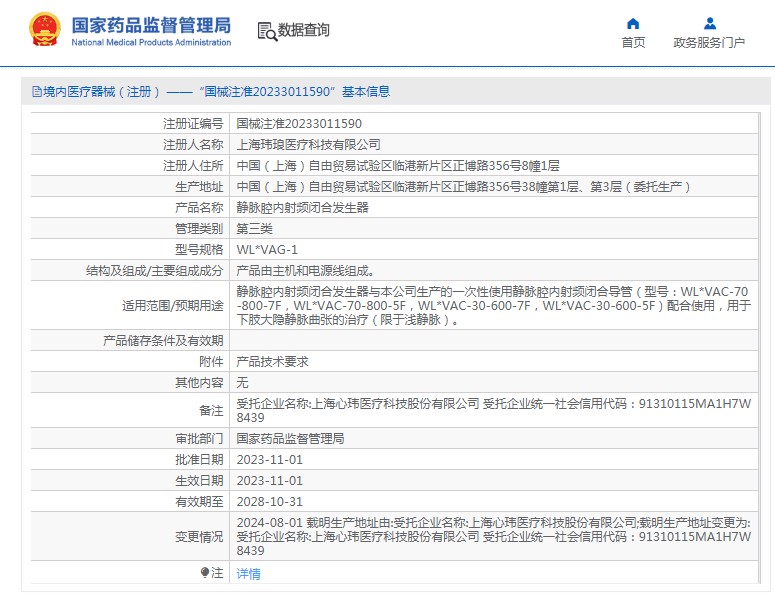Click 国家药品监督管理局 header title
775x603 pixels.
coord(151,25)
